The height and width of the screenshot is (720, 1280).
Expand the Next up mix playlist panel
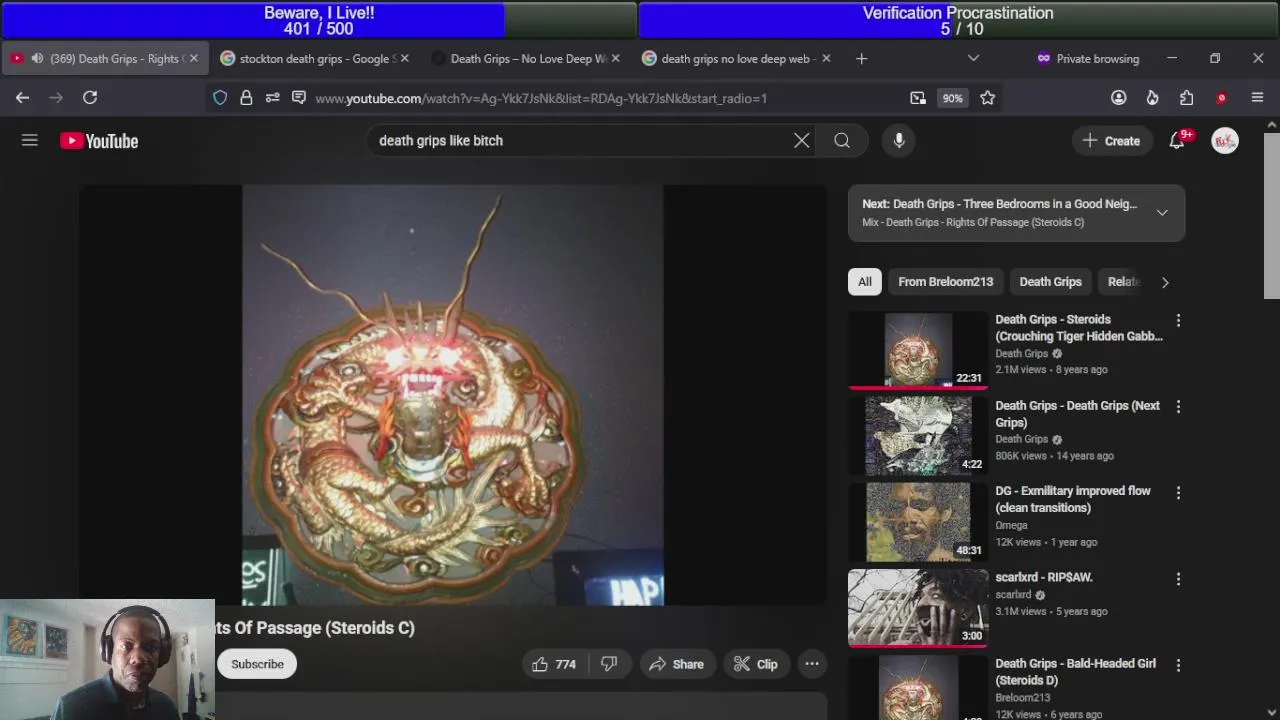click(1162, 213)
